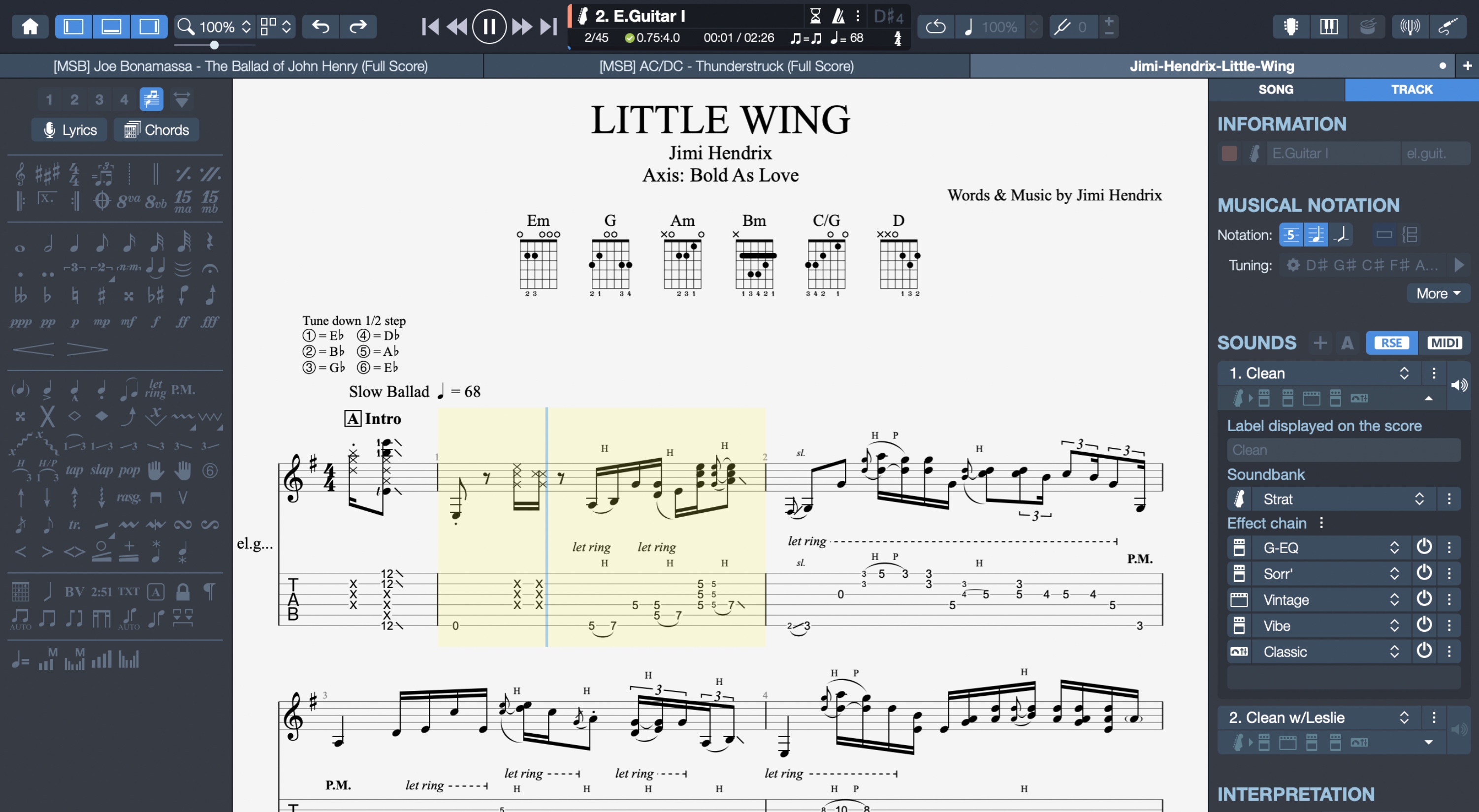This screenshot has height=812, width=1479.
Task: Expand the More tuning options
Action: 1437,293
